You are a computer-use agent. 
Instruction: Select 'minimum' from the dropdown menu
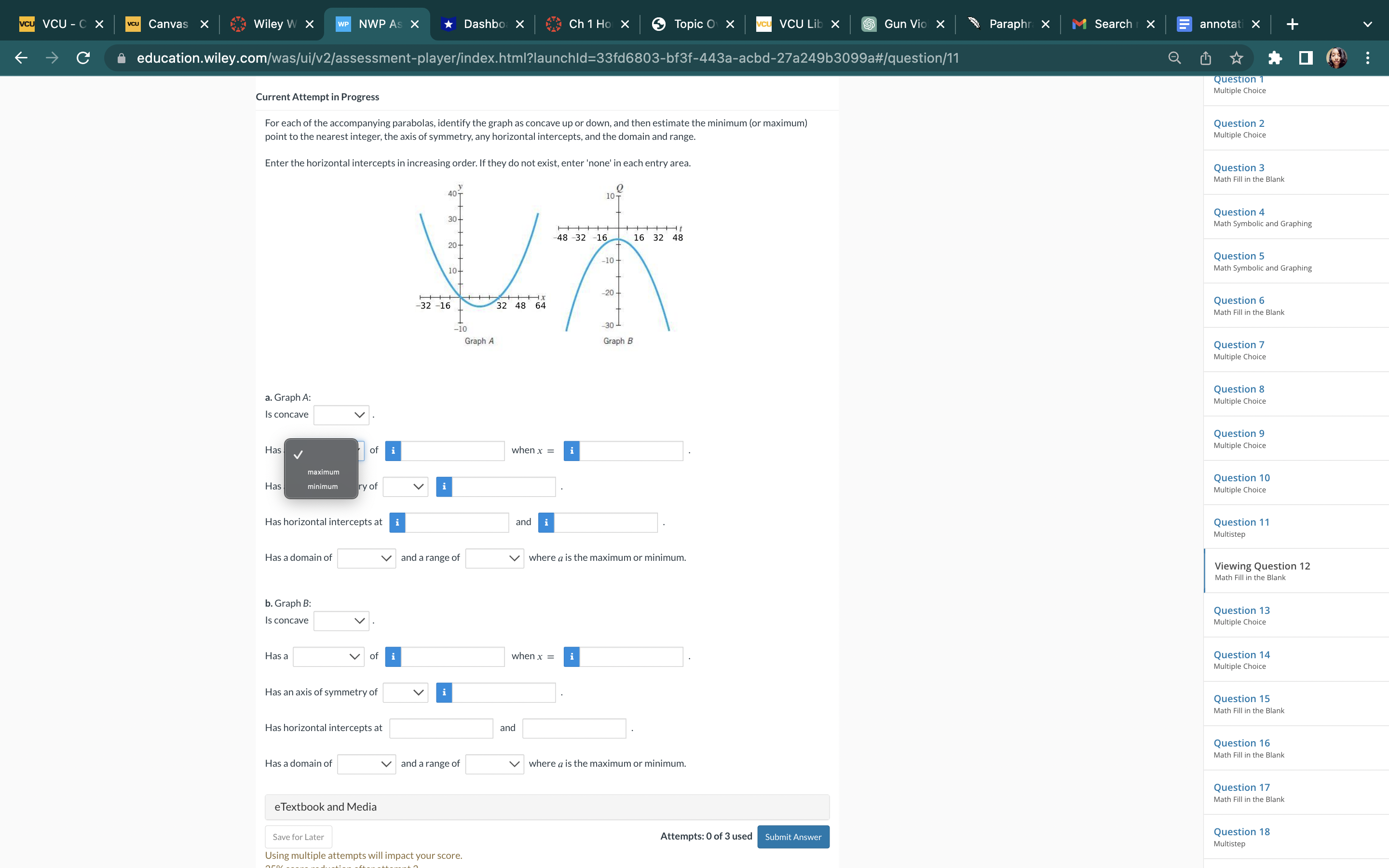[322, 485]
